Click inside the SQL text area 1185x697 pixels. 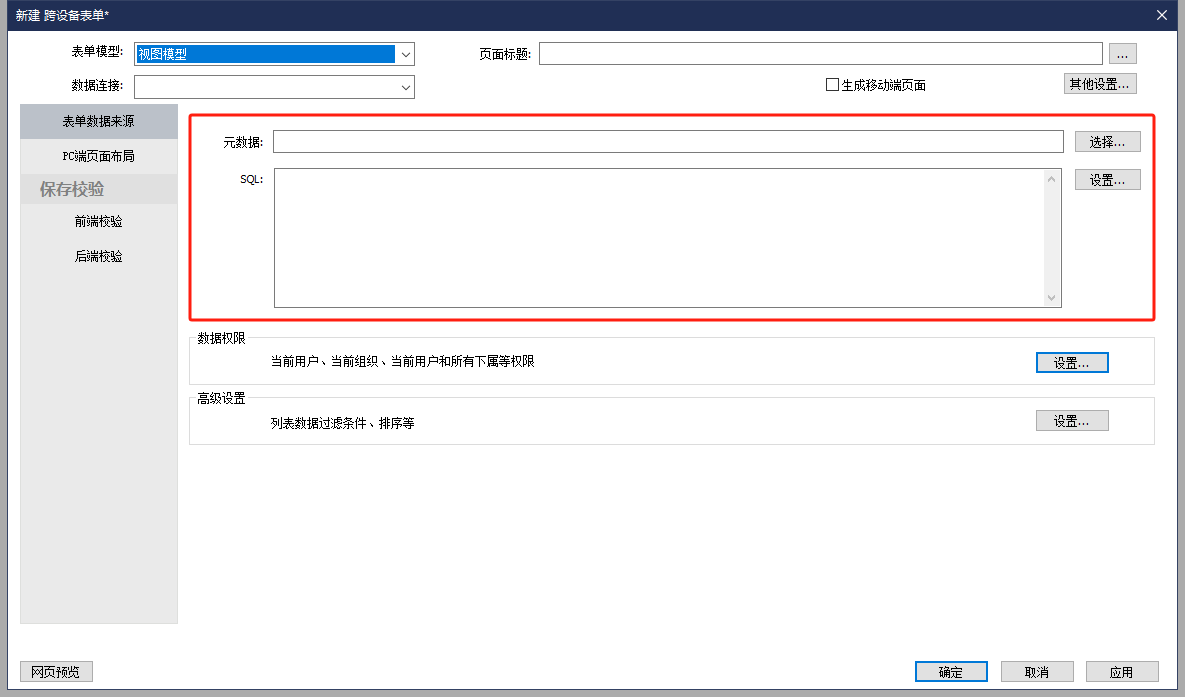coord(658,237)
